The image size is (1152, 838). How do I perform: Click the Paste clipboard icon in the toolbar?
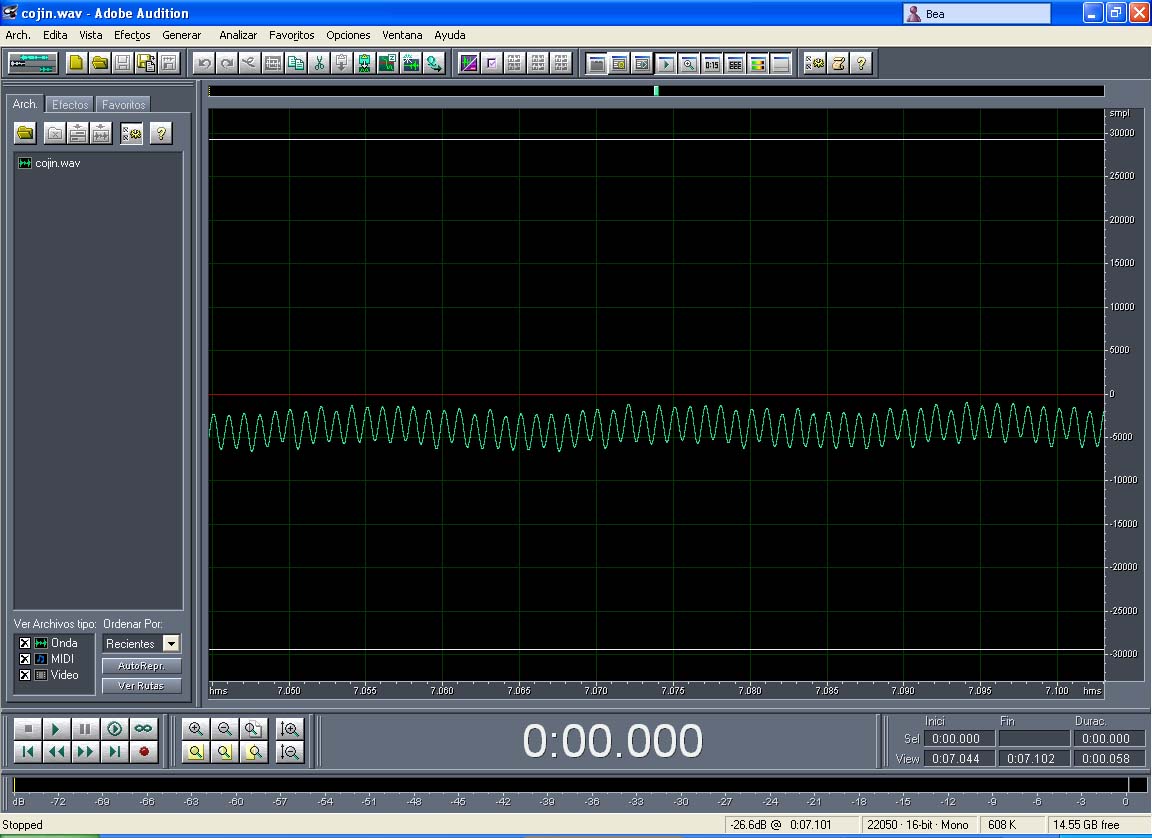click(342, 64)
